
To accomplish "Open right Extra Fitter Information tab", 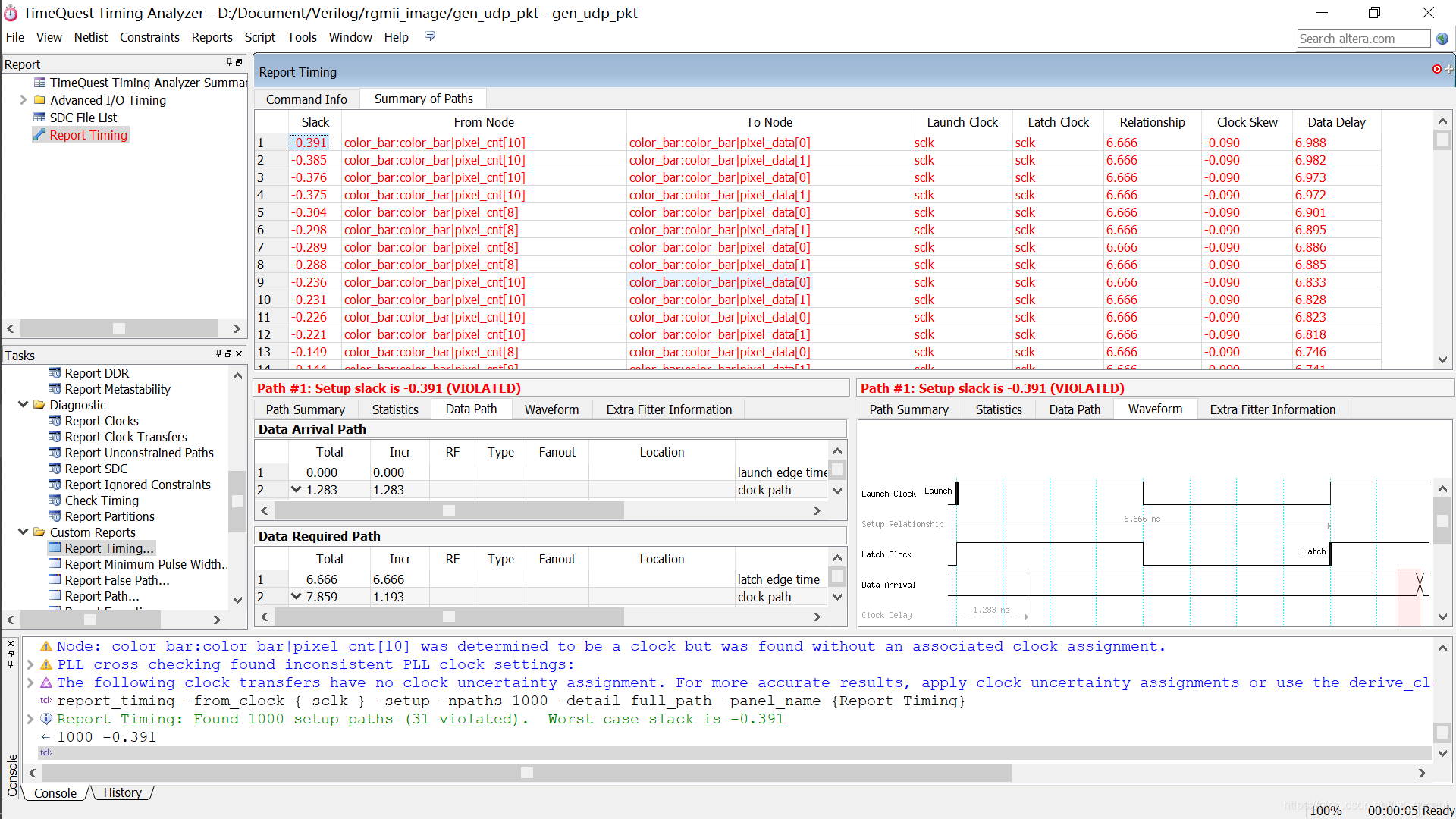I will pos(1272,409).
